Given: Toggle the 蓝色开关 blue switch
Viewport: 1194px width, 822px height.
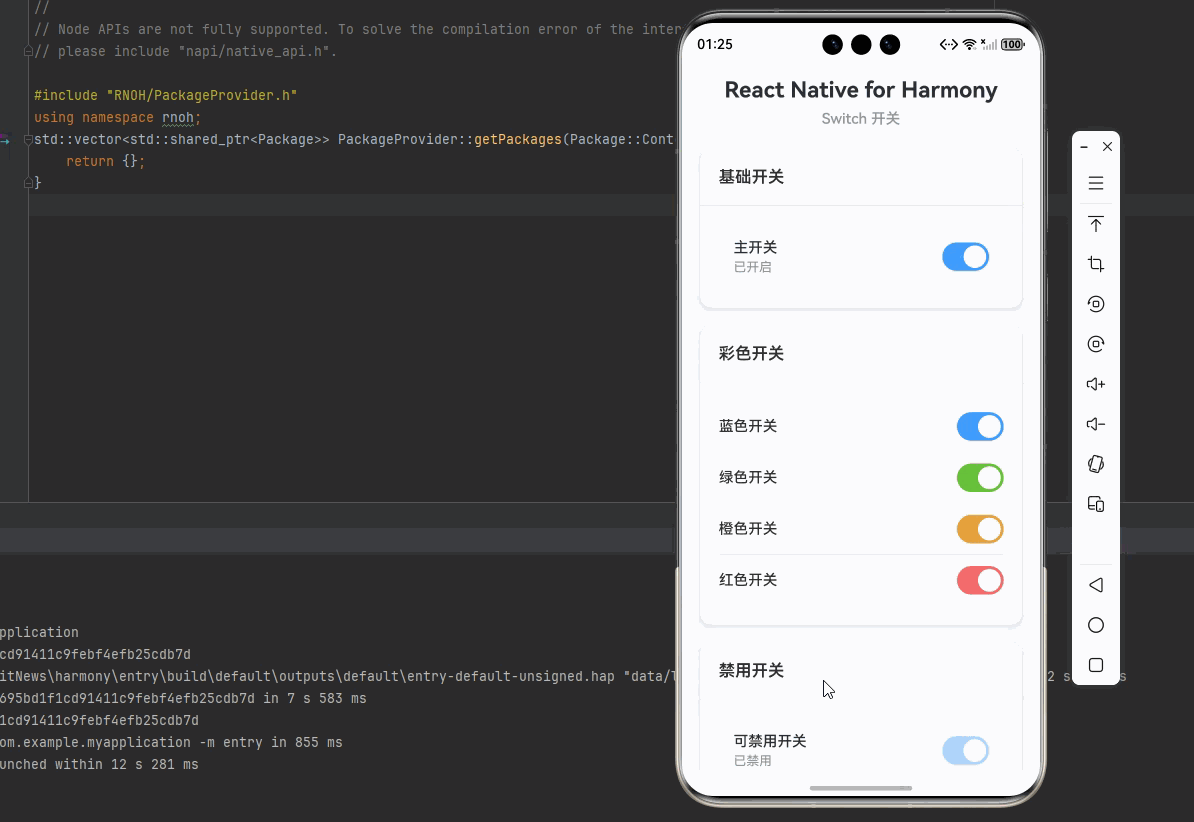Looking at the screenshot, I should [x=980, y=427].
